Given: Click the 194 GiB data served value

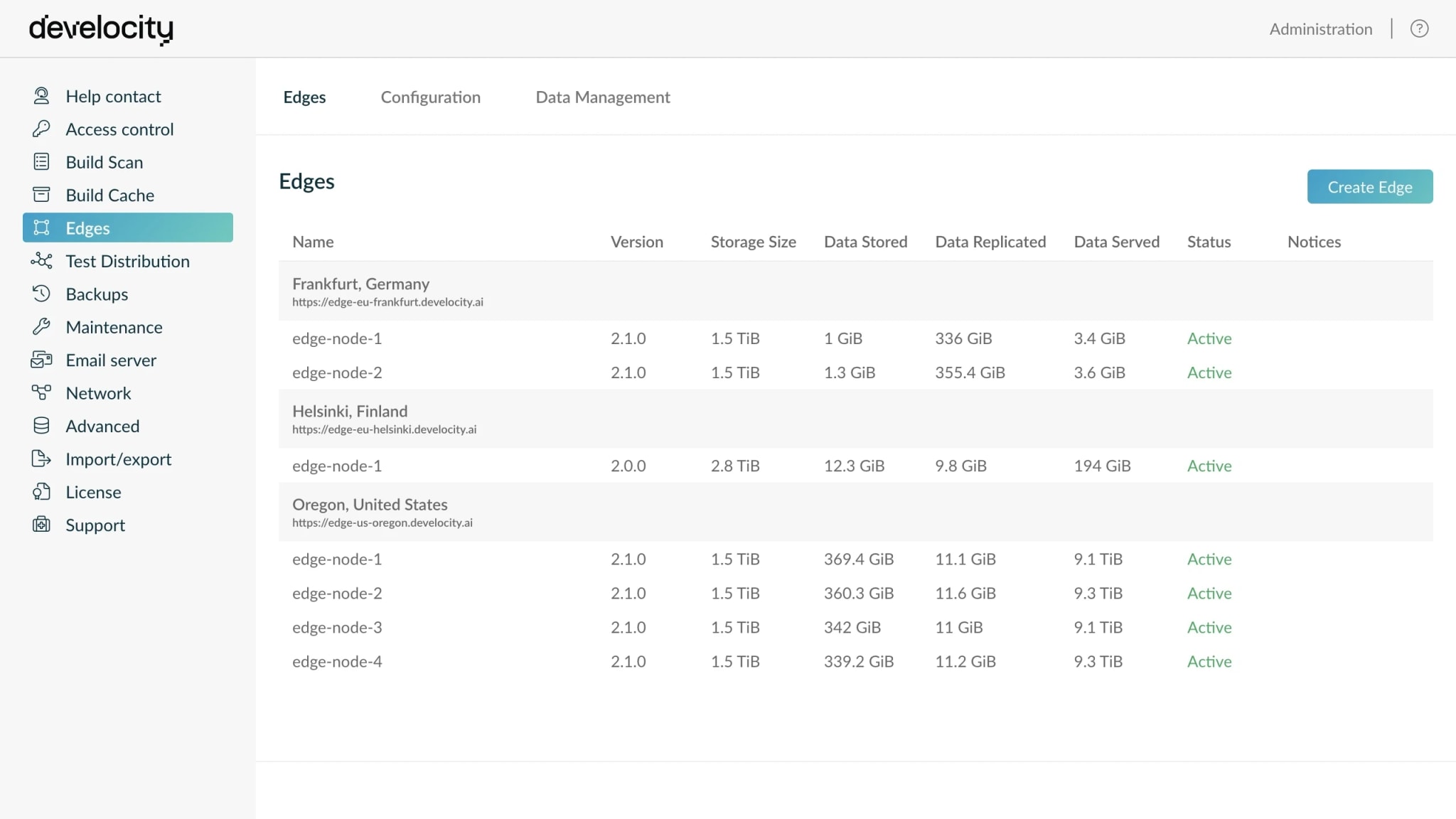Looking at the screenshot, I should tap(1102, 466).
